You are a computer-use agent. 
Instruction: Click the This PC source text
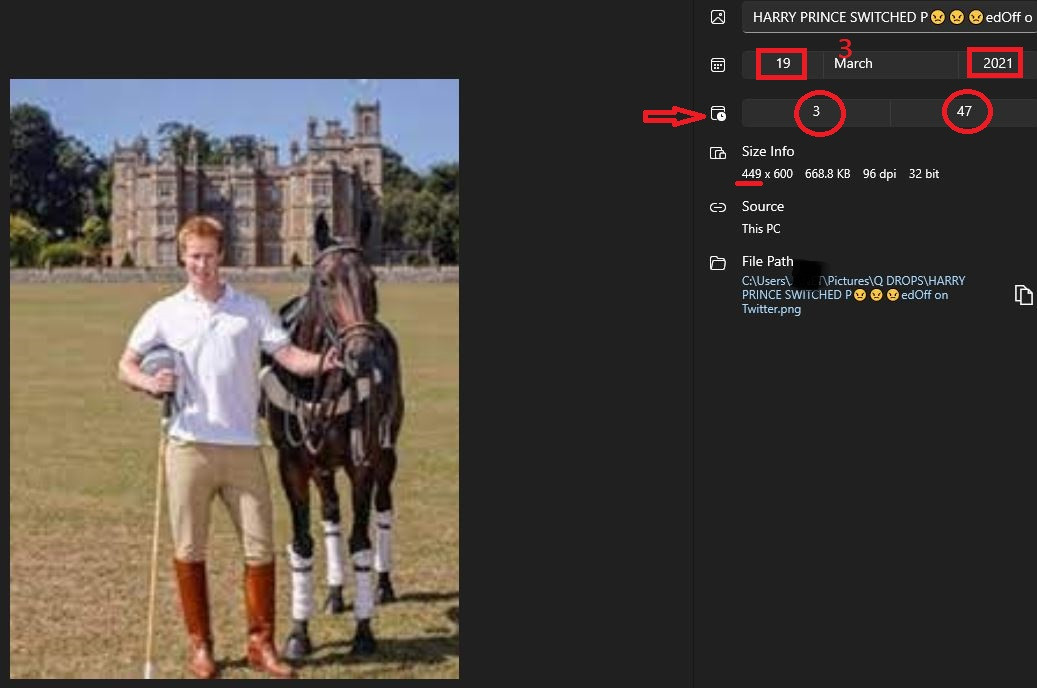coord(761,229)
